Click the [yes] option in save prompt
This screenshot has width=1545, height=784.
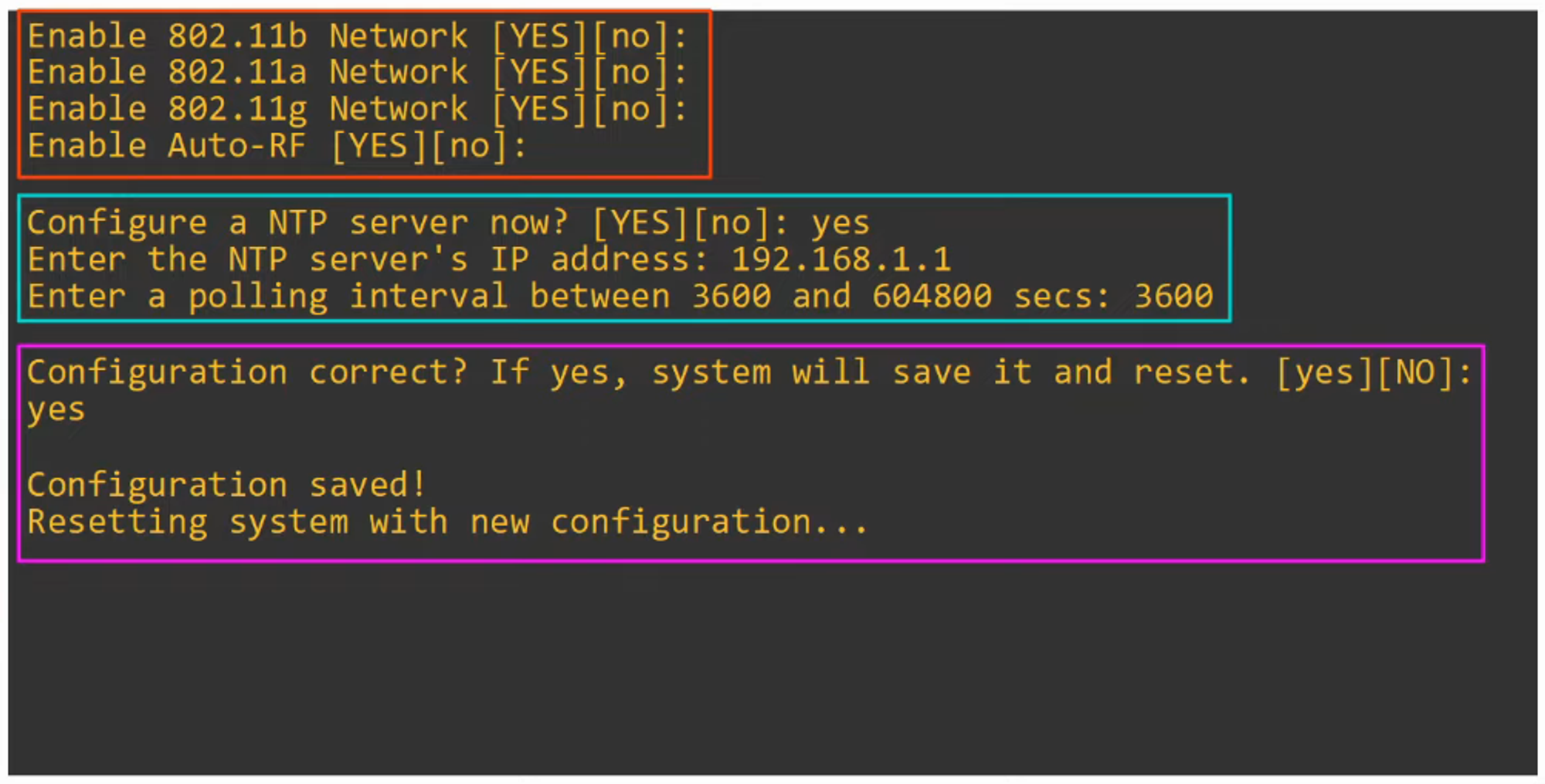[x=1325, y=372]
